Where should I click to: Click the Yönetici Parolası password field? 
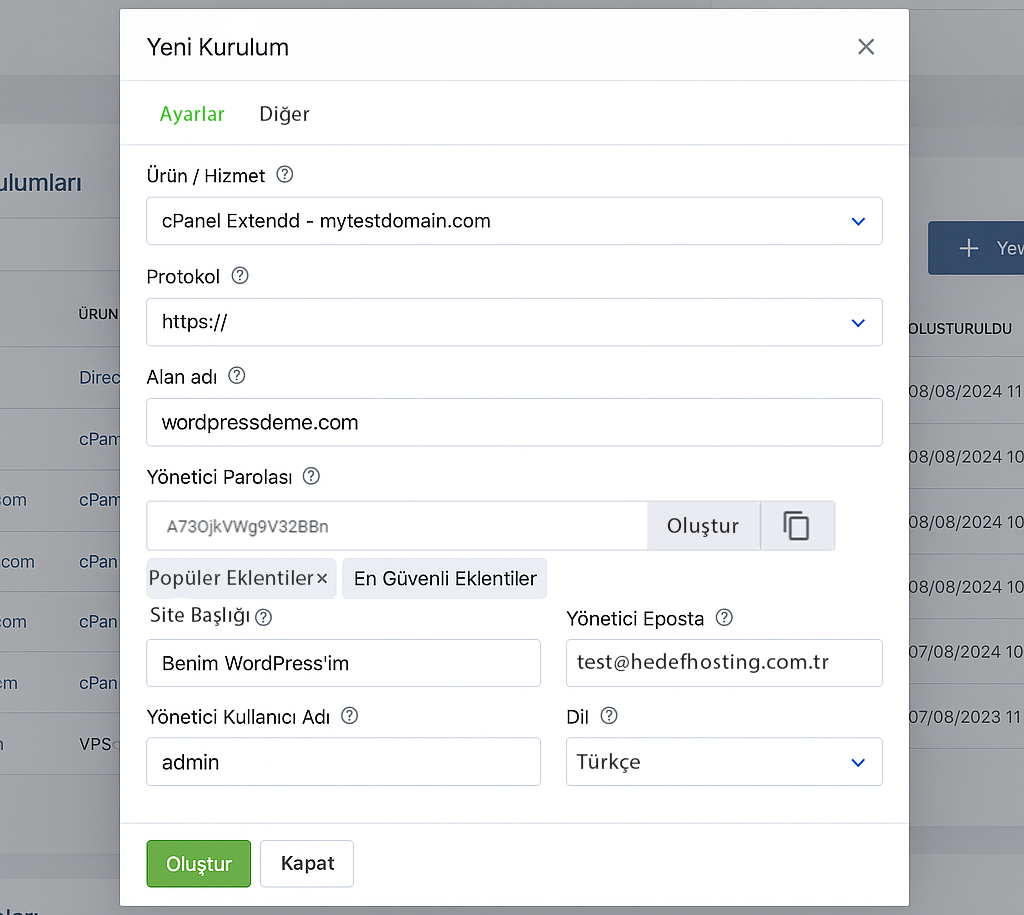[x=397, y=526]
